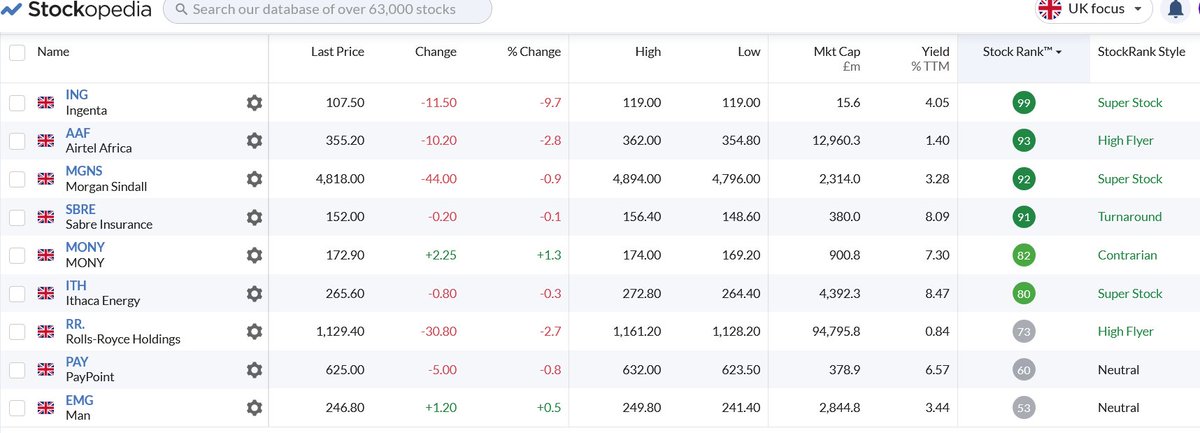The image size is (1200, 433).
Task: Sort by Yield % TTM column
Action: pos(930,58)
